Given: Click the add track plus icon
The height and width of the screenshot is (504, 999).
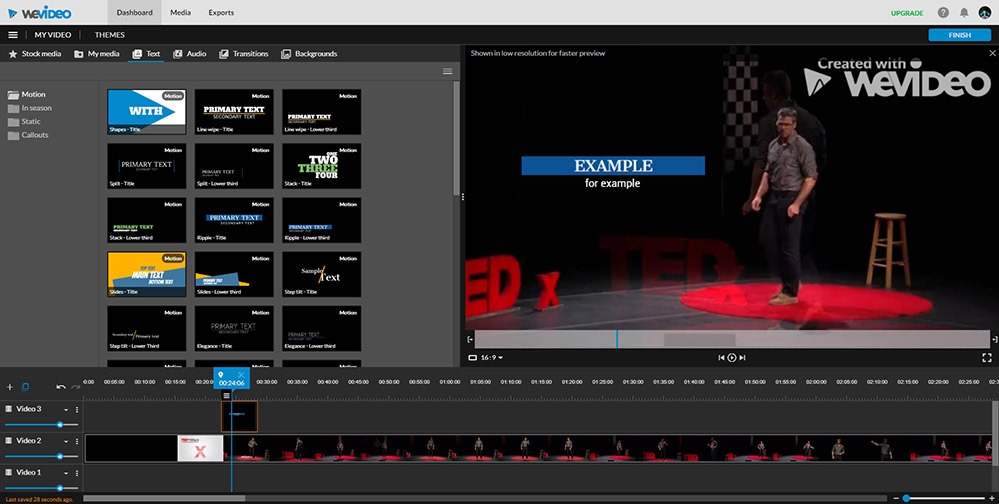Looking at the screenshot, I should 10,387.
